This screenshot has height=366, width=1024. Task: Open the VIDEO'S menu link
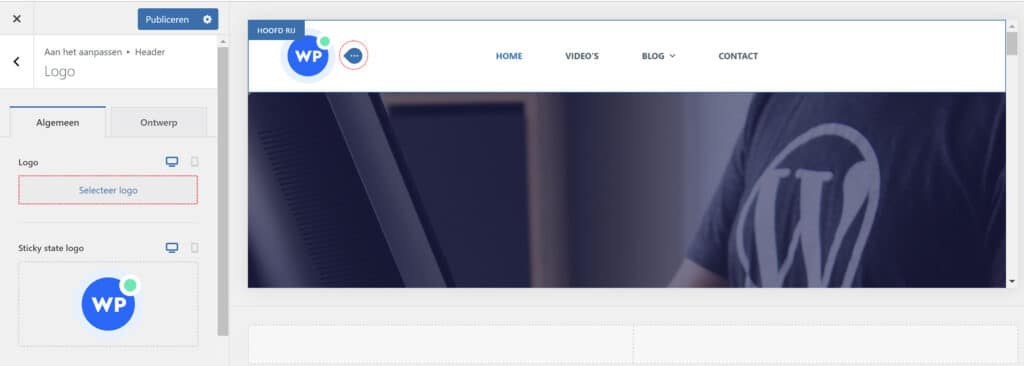tap(582, 56)
